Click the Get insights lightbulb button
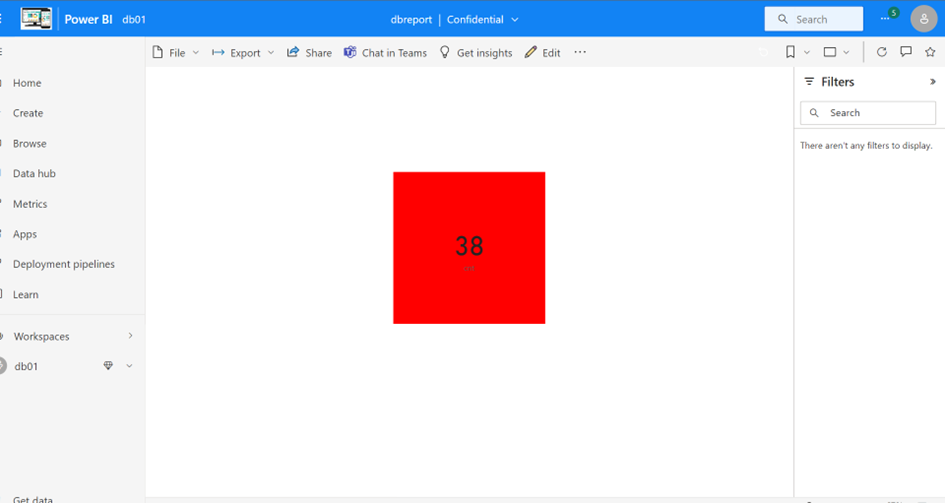The image size is (945, 503). 476,53
